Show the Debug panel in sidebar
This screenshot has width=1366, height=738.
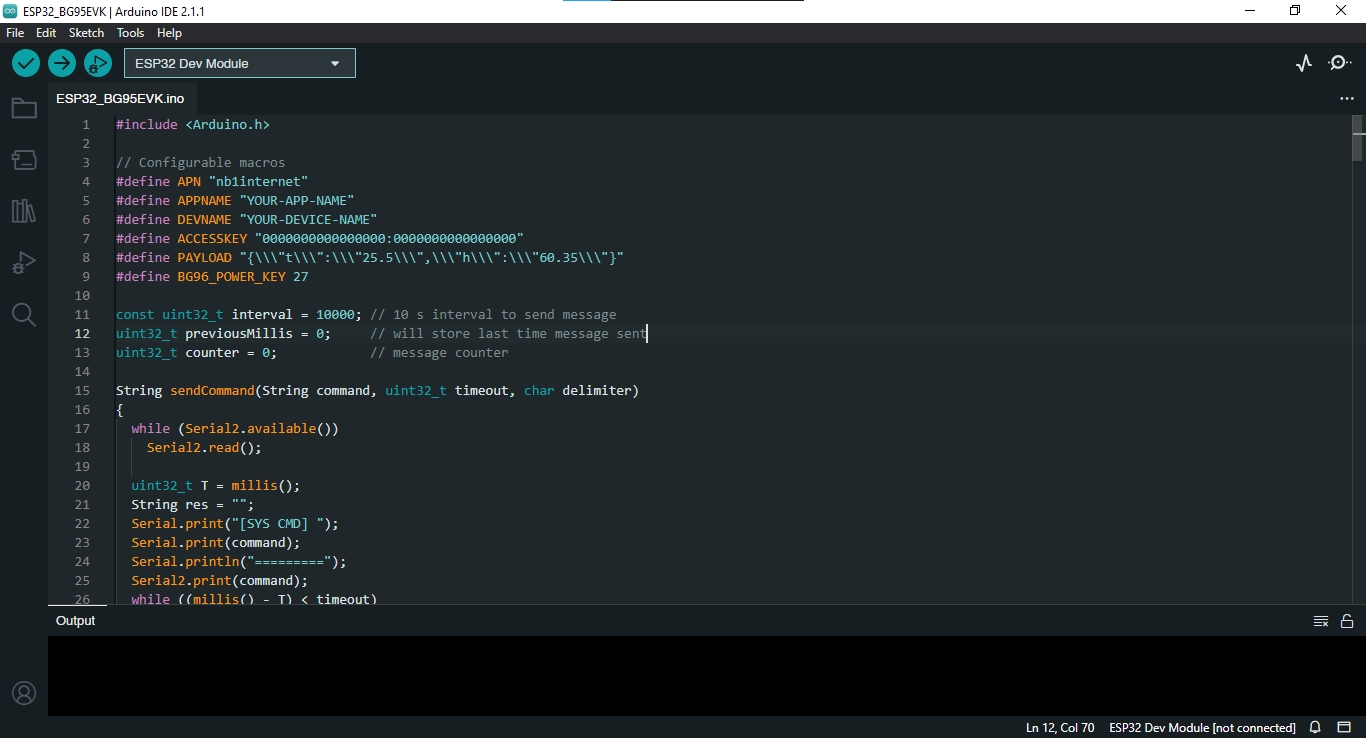[x=24, y=263]
